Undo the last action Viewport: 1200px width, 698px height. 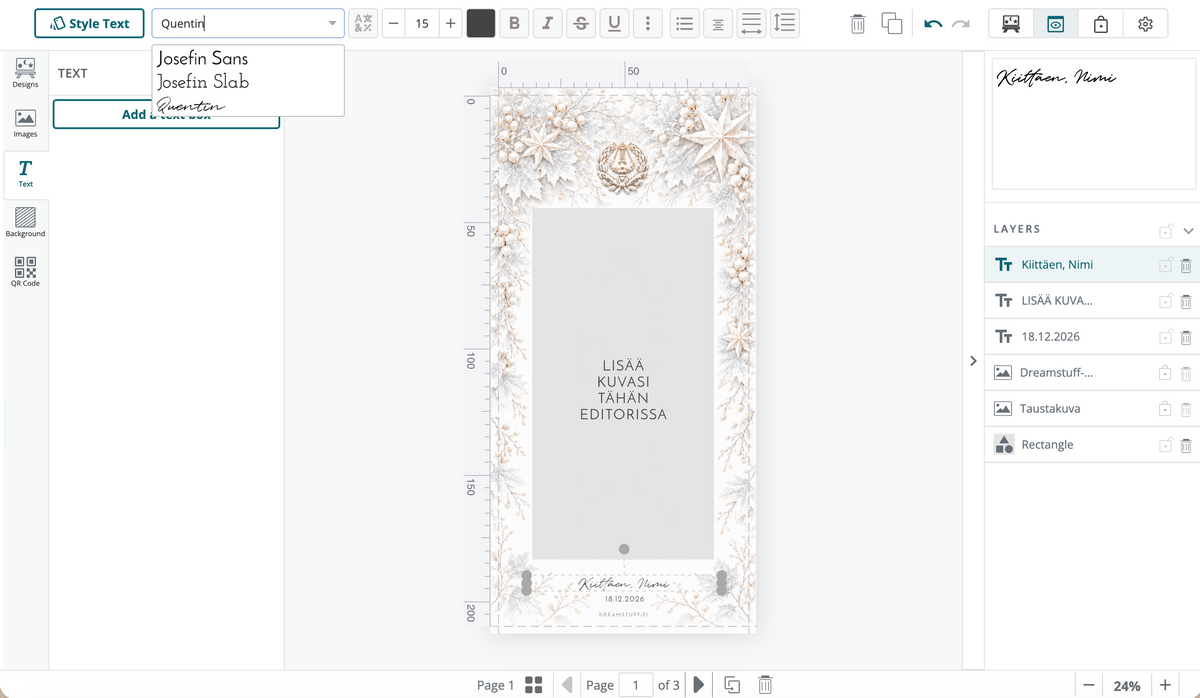pos(933,23)
